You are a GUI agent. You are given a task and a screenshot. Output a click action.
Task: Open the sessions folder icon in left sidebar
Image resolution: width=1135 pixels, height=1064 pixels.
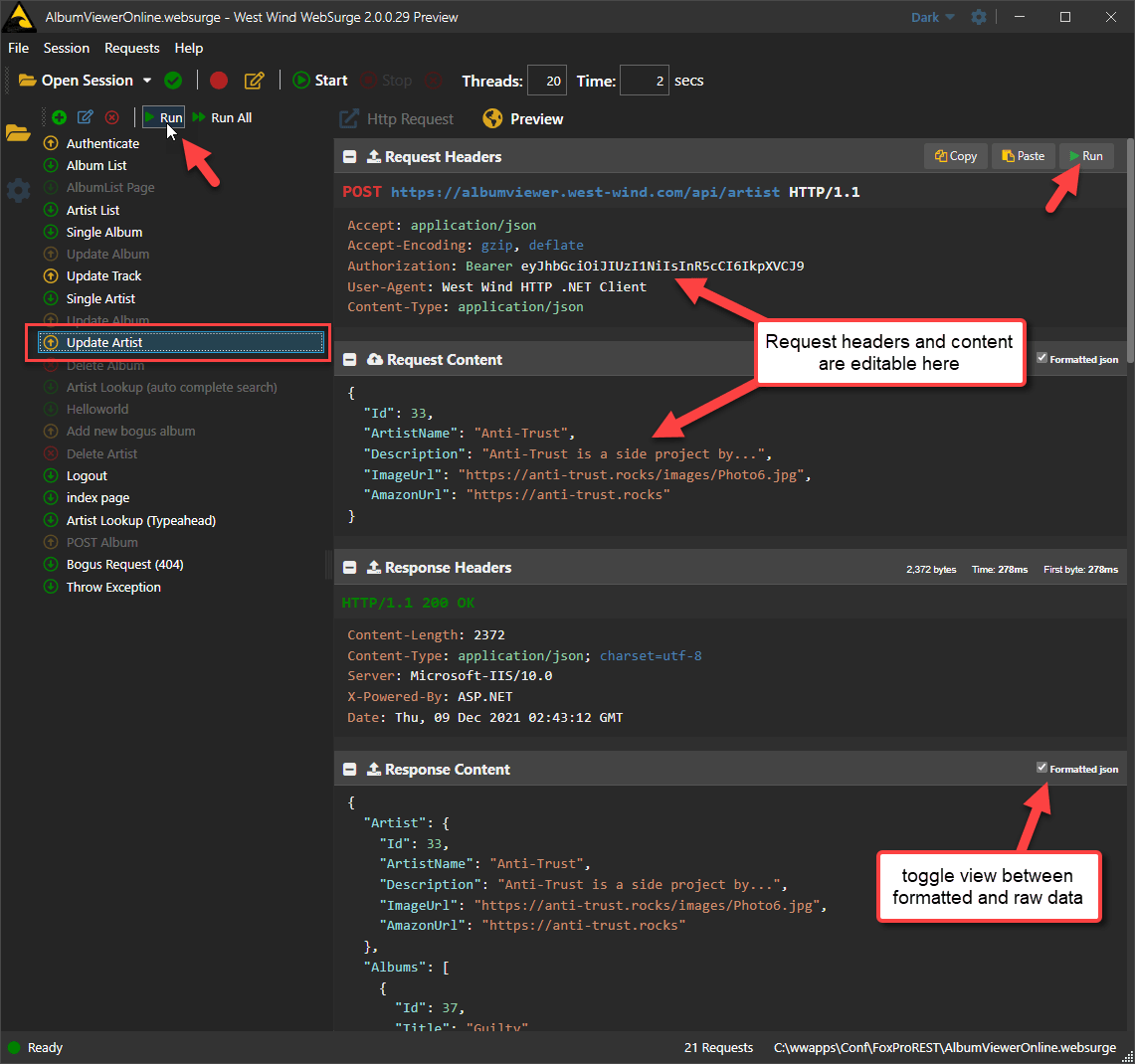click(x=18, y=133)
